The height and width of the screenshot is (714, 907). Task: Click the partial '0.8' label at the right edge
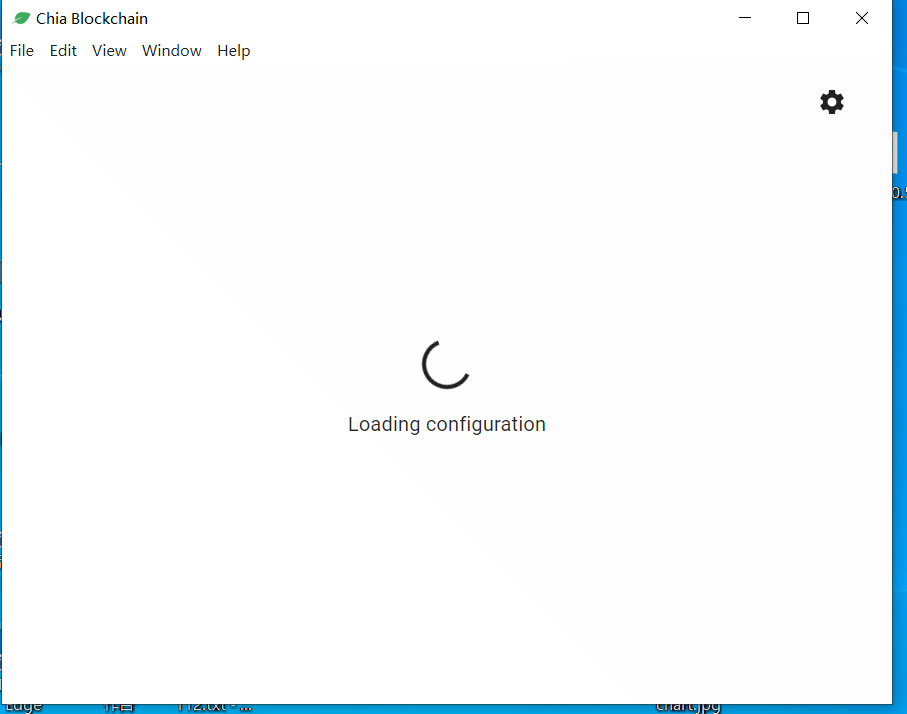[x=899, y=193]
